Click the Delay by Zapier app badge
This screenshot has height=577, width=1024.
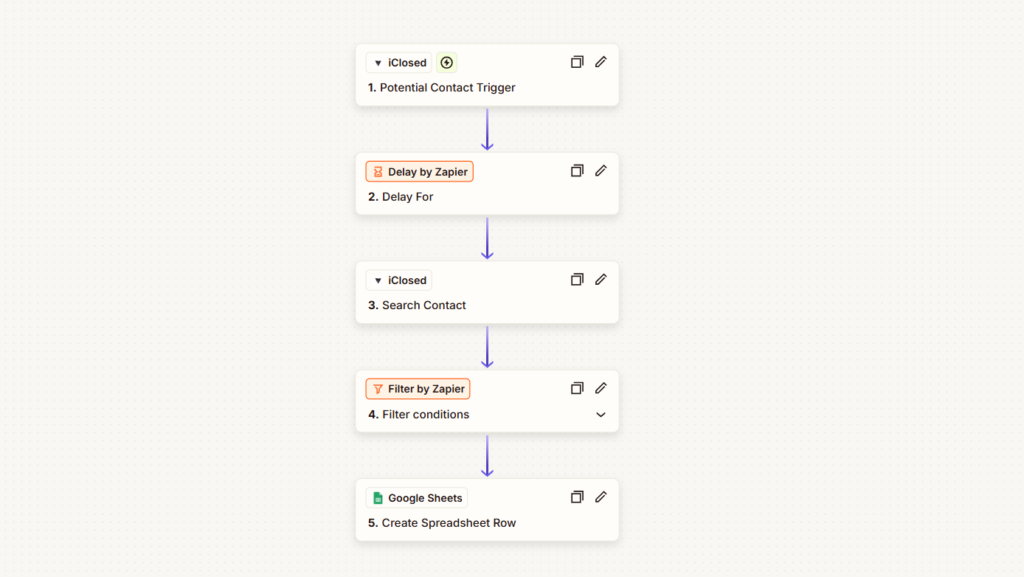click(419, 172)
